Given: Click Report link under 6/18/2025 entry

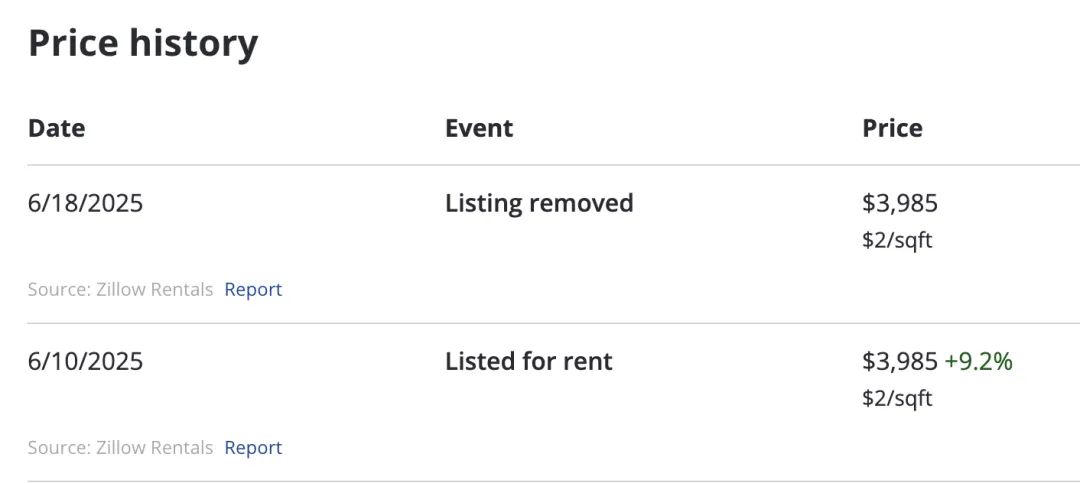Looking at the screenshot, I should [253, 290].
